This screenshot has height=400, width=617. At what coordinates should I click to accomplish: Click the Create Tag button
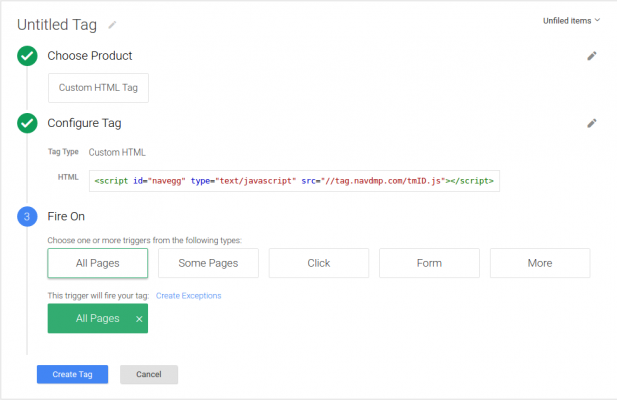click(x=72, y=374)
